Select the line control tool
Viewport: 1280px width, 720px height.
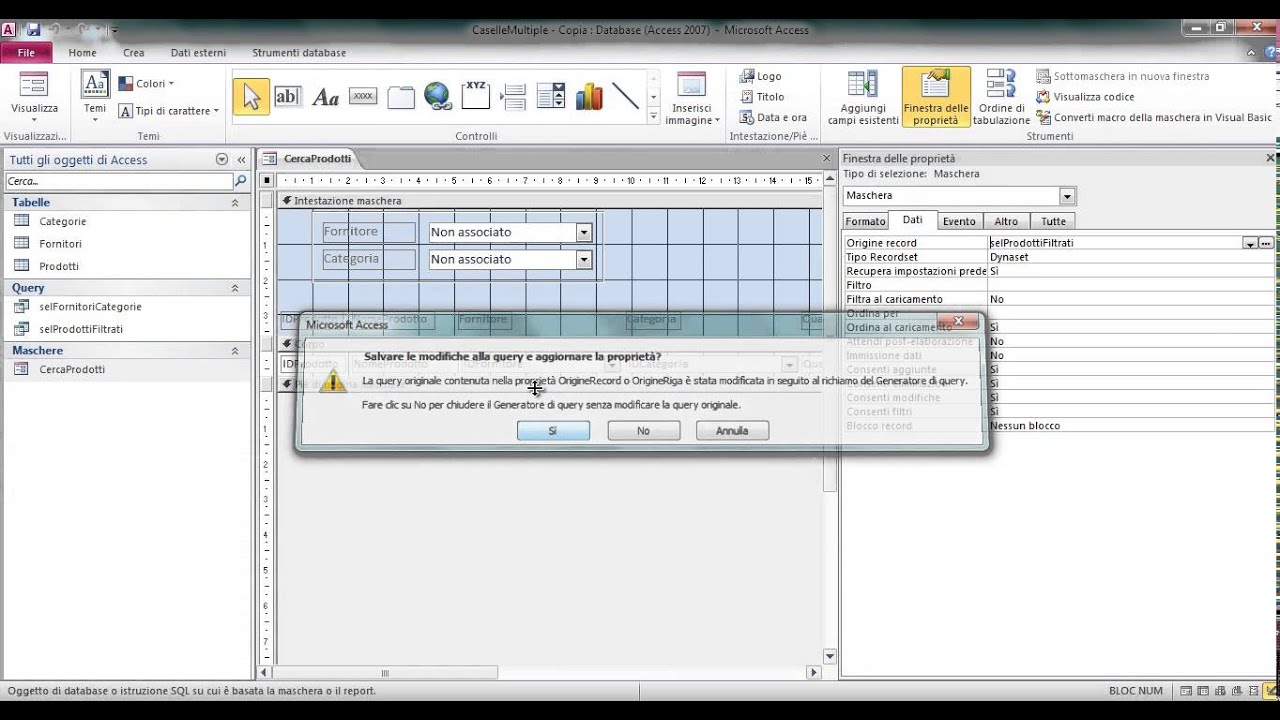click(626, 96)
